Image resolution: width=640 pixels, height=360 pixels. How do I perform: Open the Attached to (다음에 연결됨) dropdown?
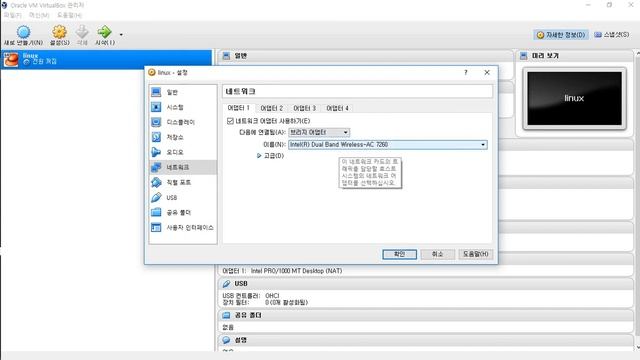pos(319,132)
